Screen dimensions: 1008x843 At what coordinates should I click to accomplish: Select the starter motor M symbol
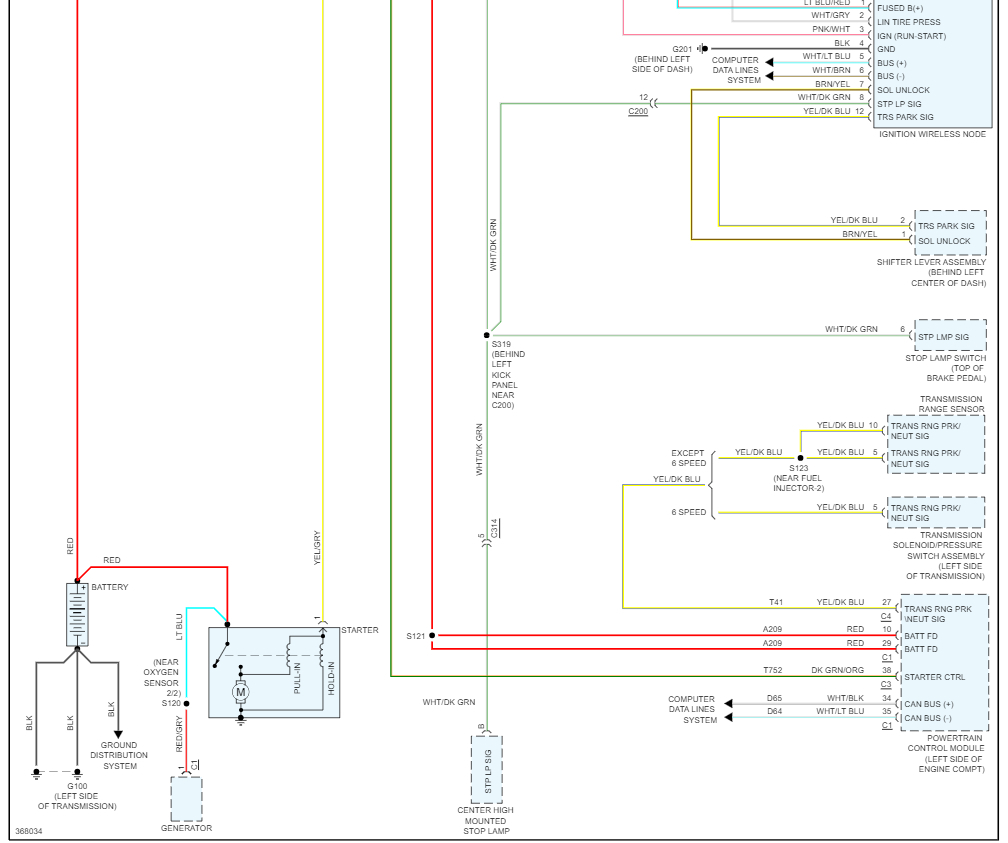pyautogui.click(x=240, y=693)
